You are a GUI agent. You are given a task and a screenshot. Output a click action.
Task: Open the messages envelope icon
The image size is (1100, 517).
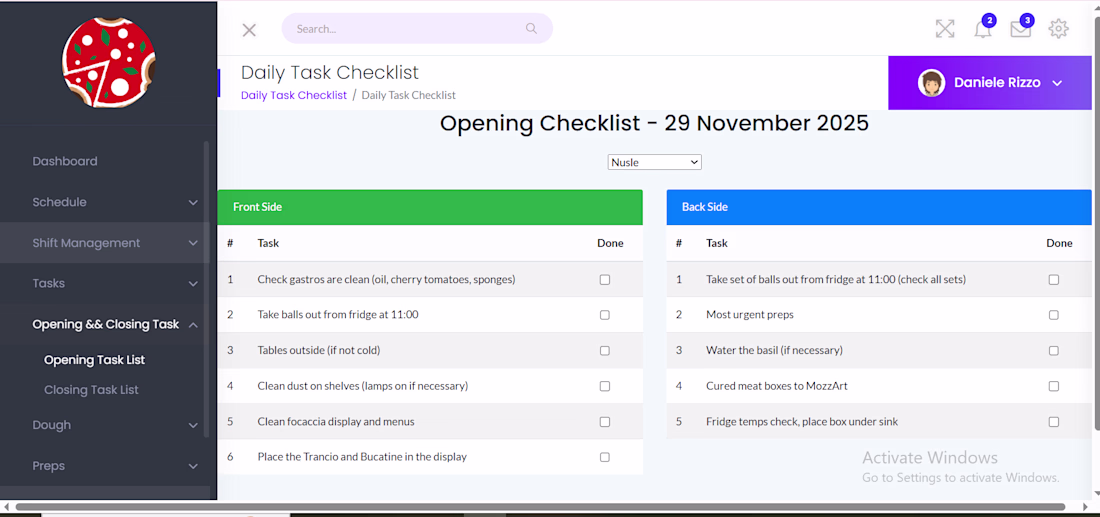(1020, 29)
